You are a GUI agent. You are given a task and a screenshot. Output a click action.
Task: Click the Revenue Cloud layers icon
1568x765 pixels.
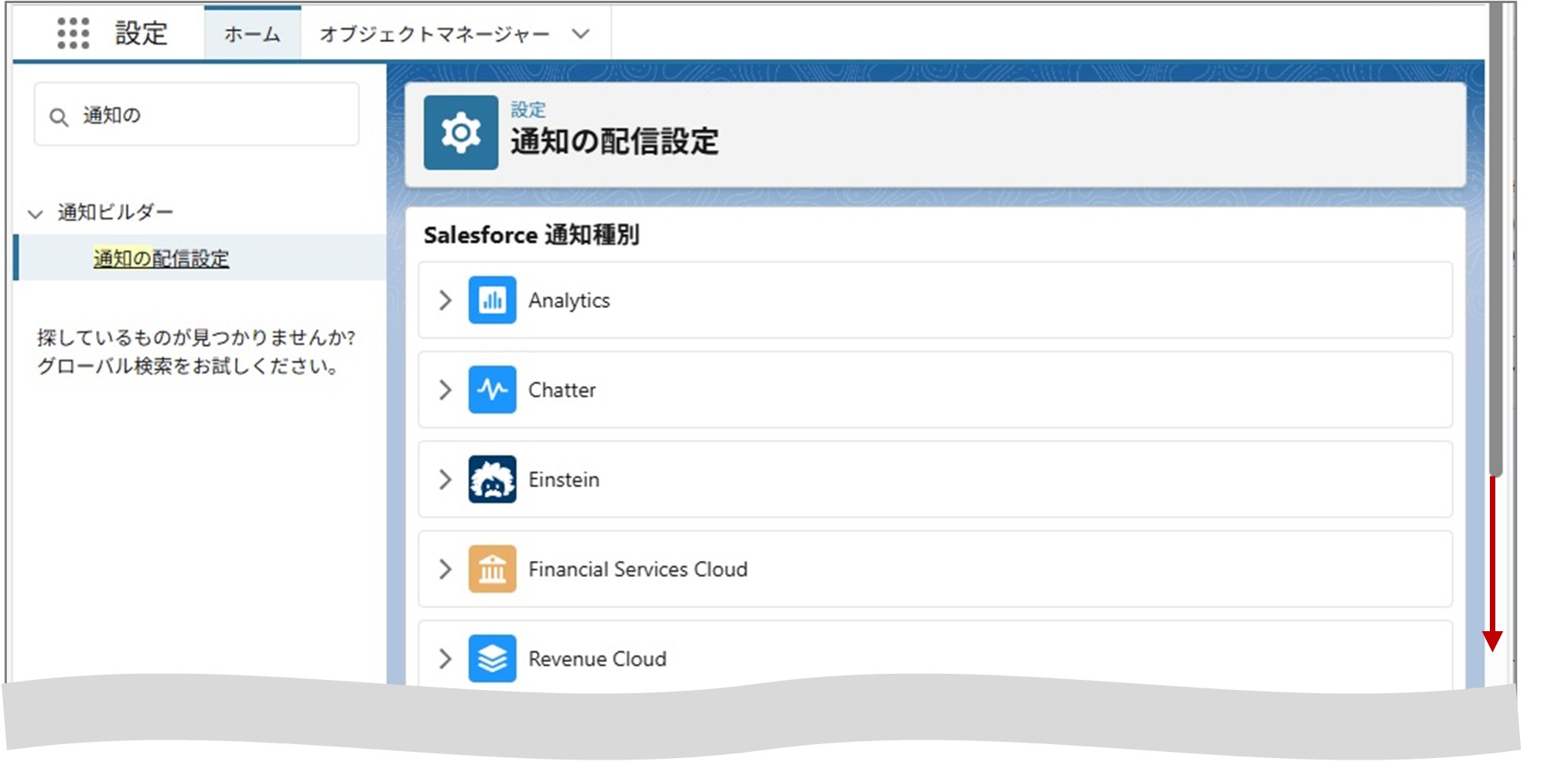coord(493,658)
